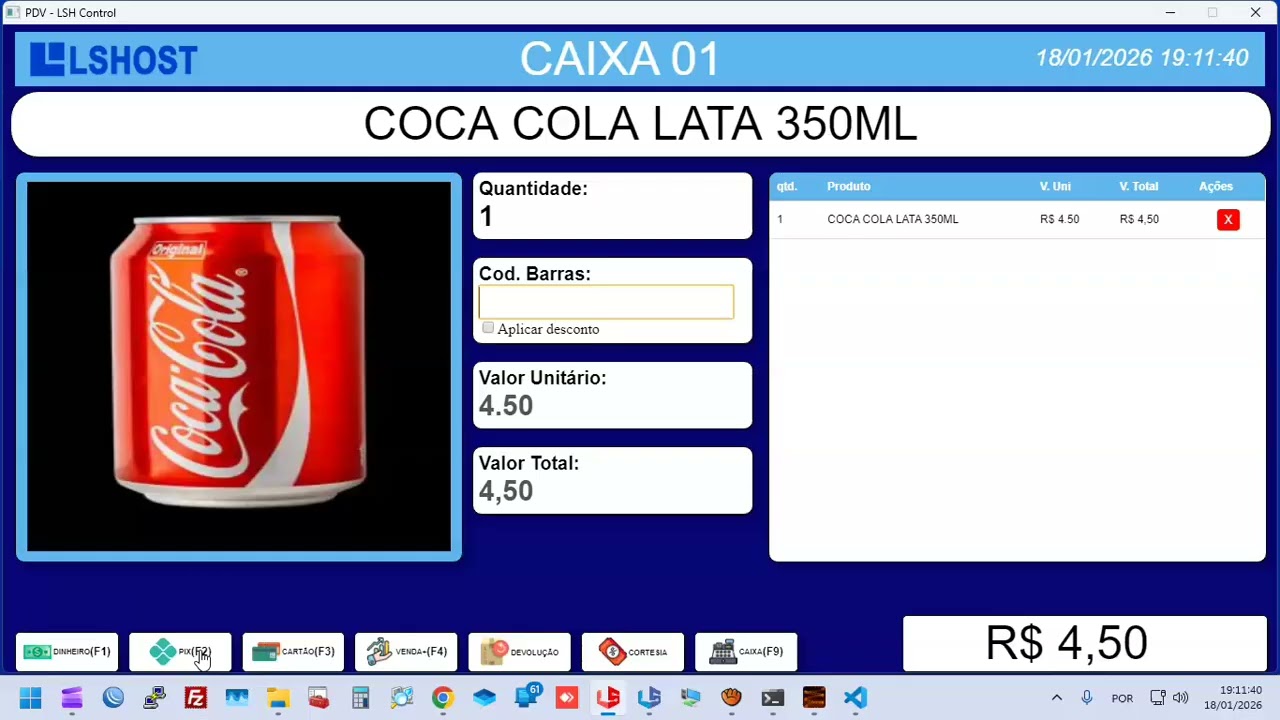The image size is (1280, 720).
Task: Open the taskbar app with badge 61
Action: [526, 698]
